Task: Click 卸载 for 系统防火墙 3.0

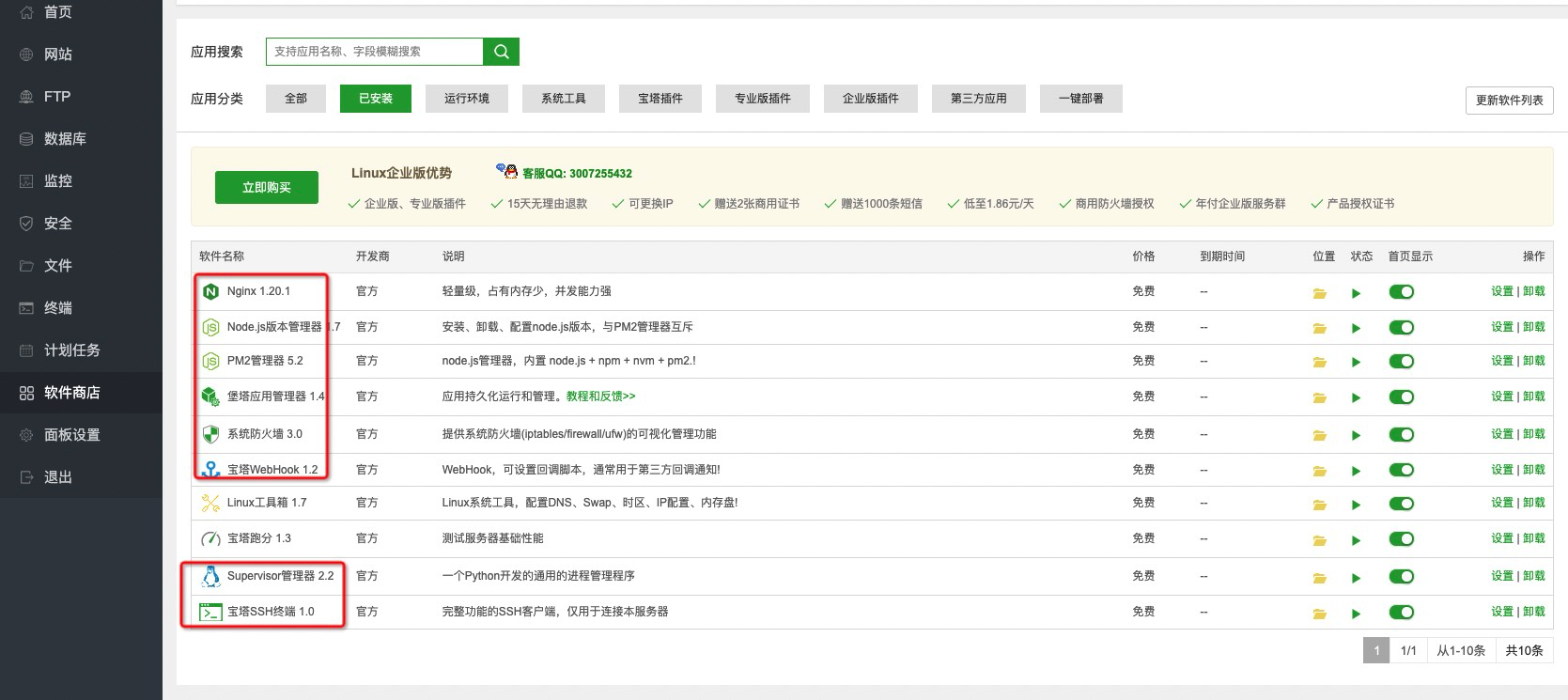Action: [x=1534, y=434]
